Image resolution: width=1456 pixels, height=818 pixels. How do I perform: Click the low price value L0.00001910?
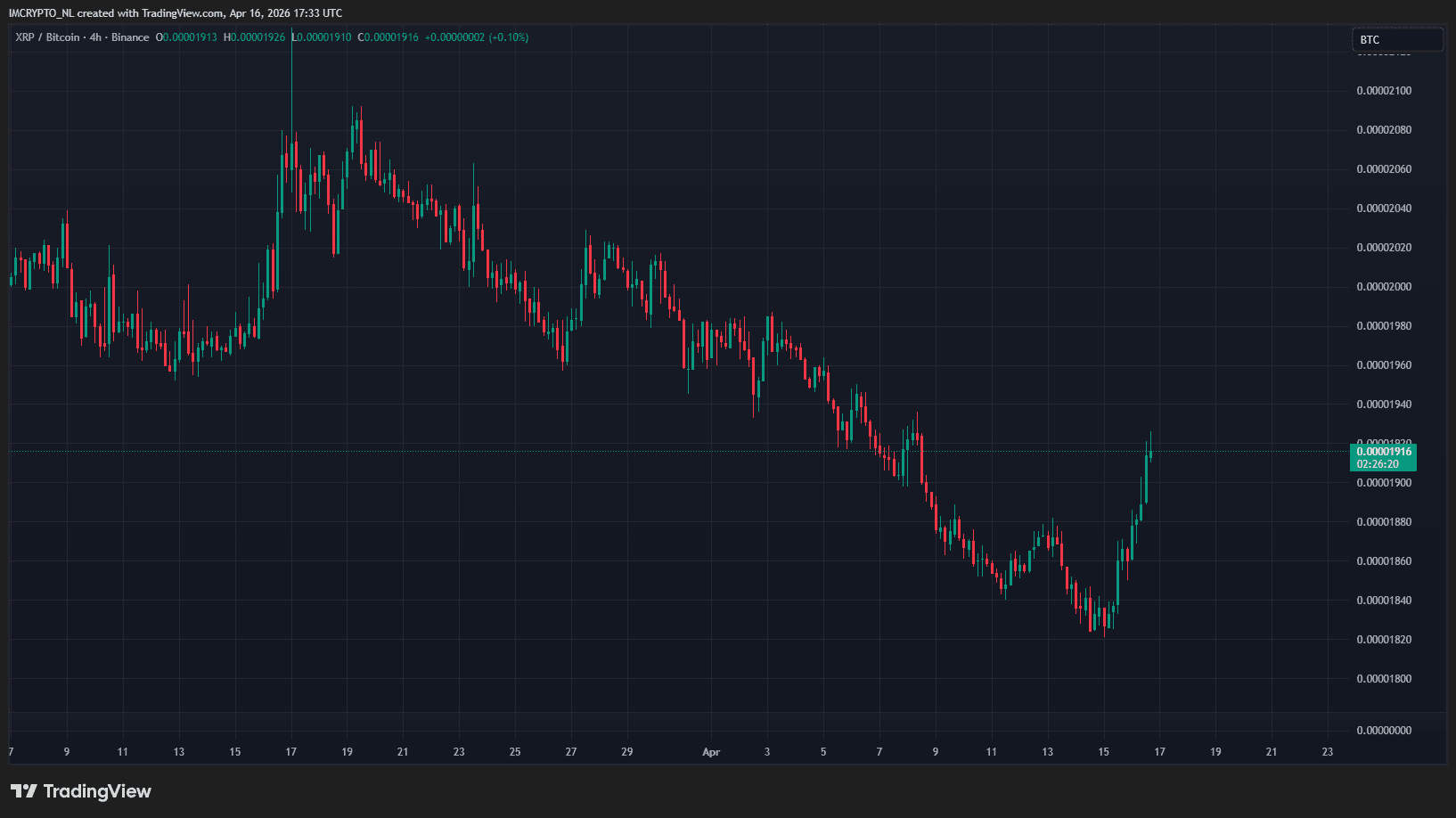(320, 37)
